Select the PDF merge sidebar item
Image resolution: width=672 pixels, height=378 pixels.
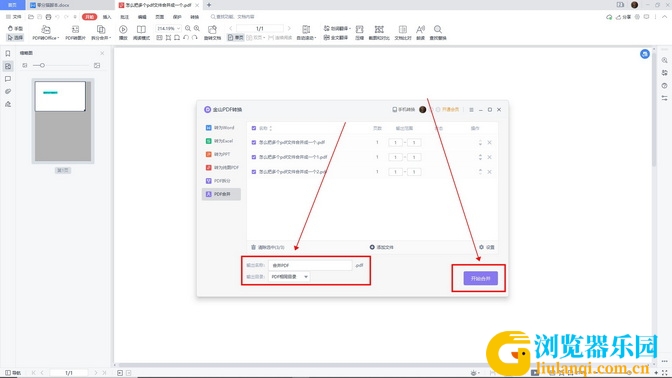tap(221, 194)
